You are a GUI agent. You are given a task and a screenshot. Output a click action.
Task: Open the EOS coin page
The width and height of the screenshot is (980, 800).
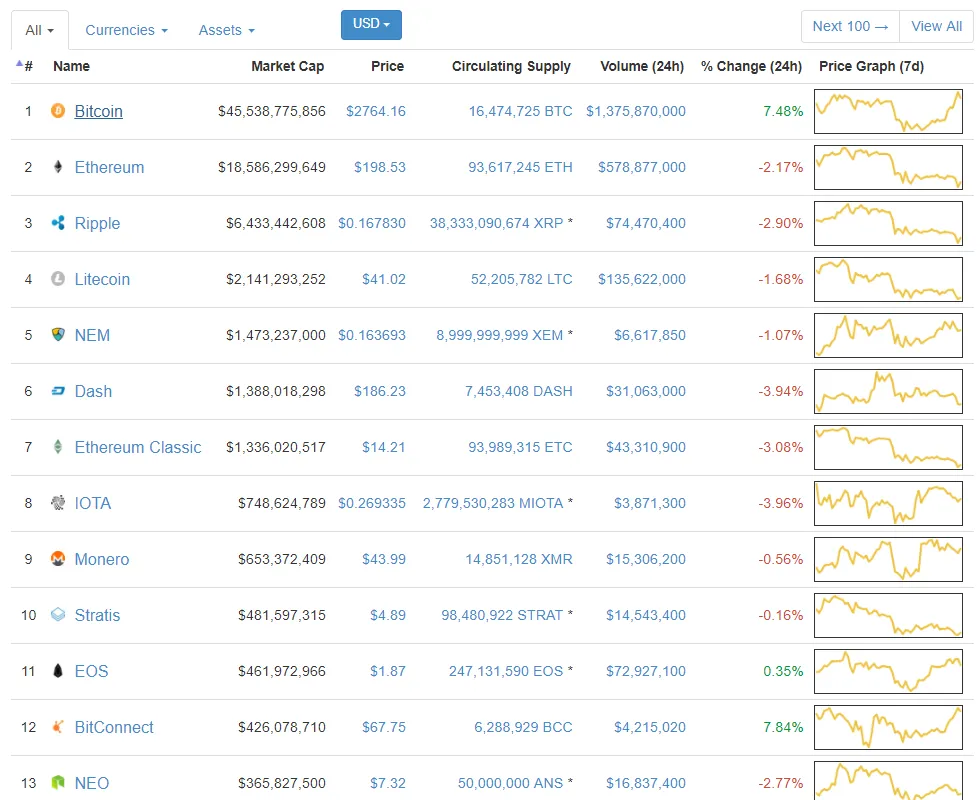pyautogui.click(x=91, y=671)
